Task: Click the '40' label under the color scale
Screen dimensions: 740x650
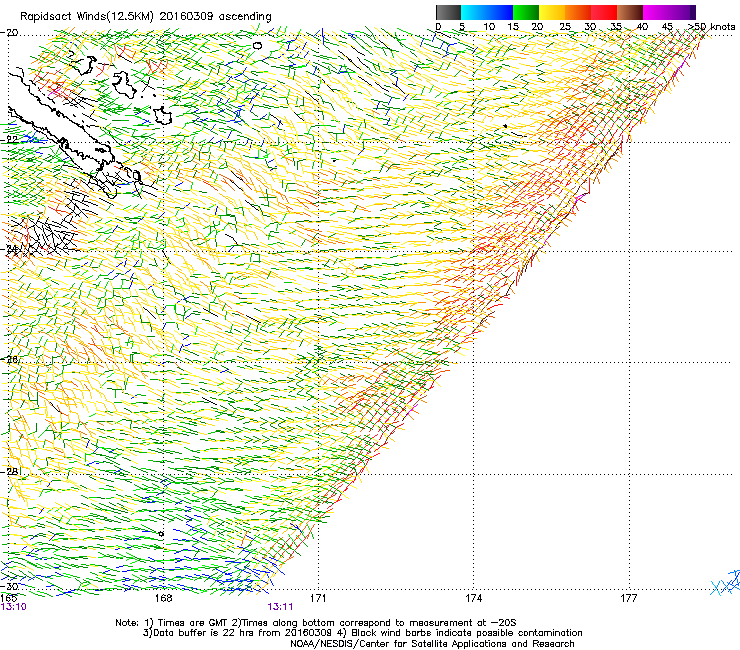Action: click(x=642, y=27)
